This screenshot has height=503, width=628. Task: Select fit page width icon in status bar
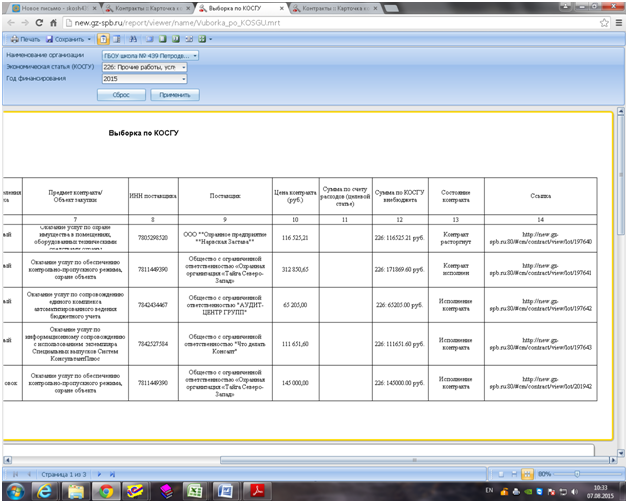tap(514, 474)
